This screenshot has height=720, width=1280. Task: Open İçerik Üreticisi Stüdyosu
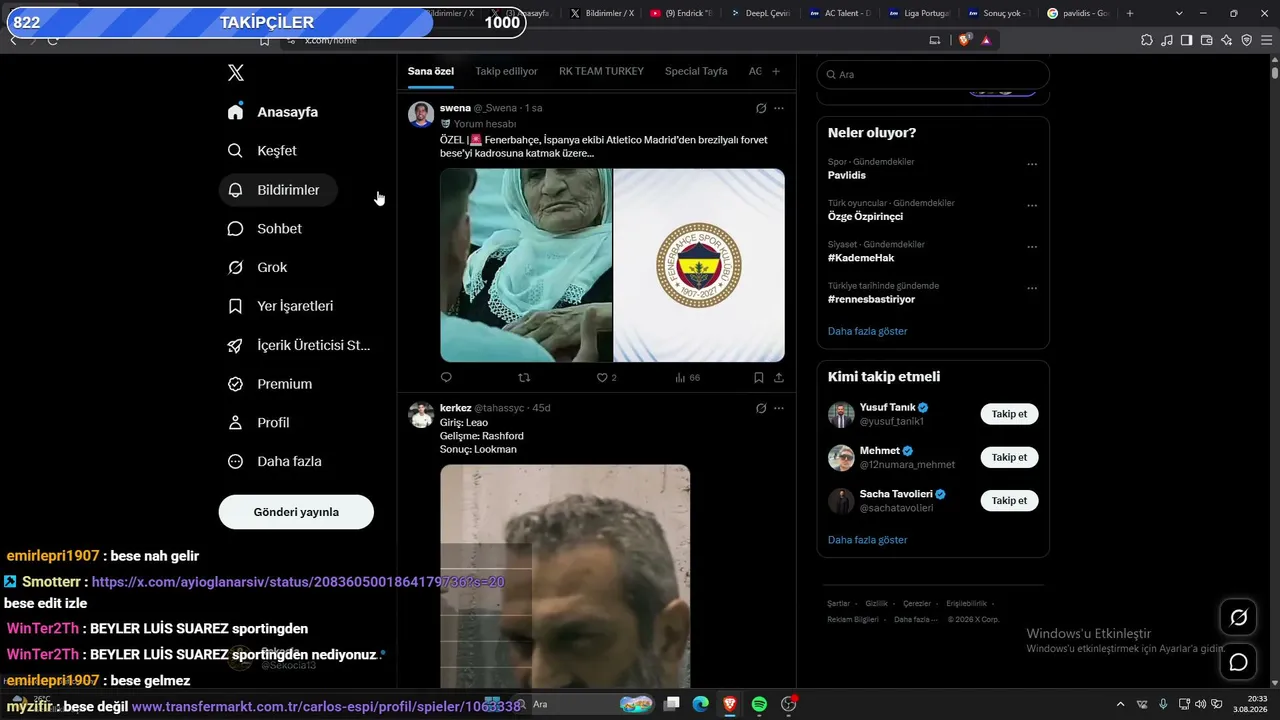(x=299, y=346)
